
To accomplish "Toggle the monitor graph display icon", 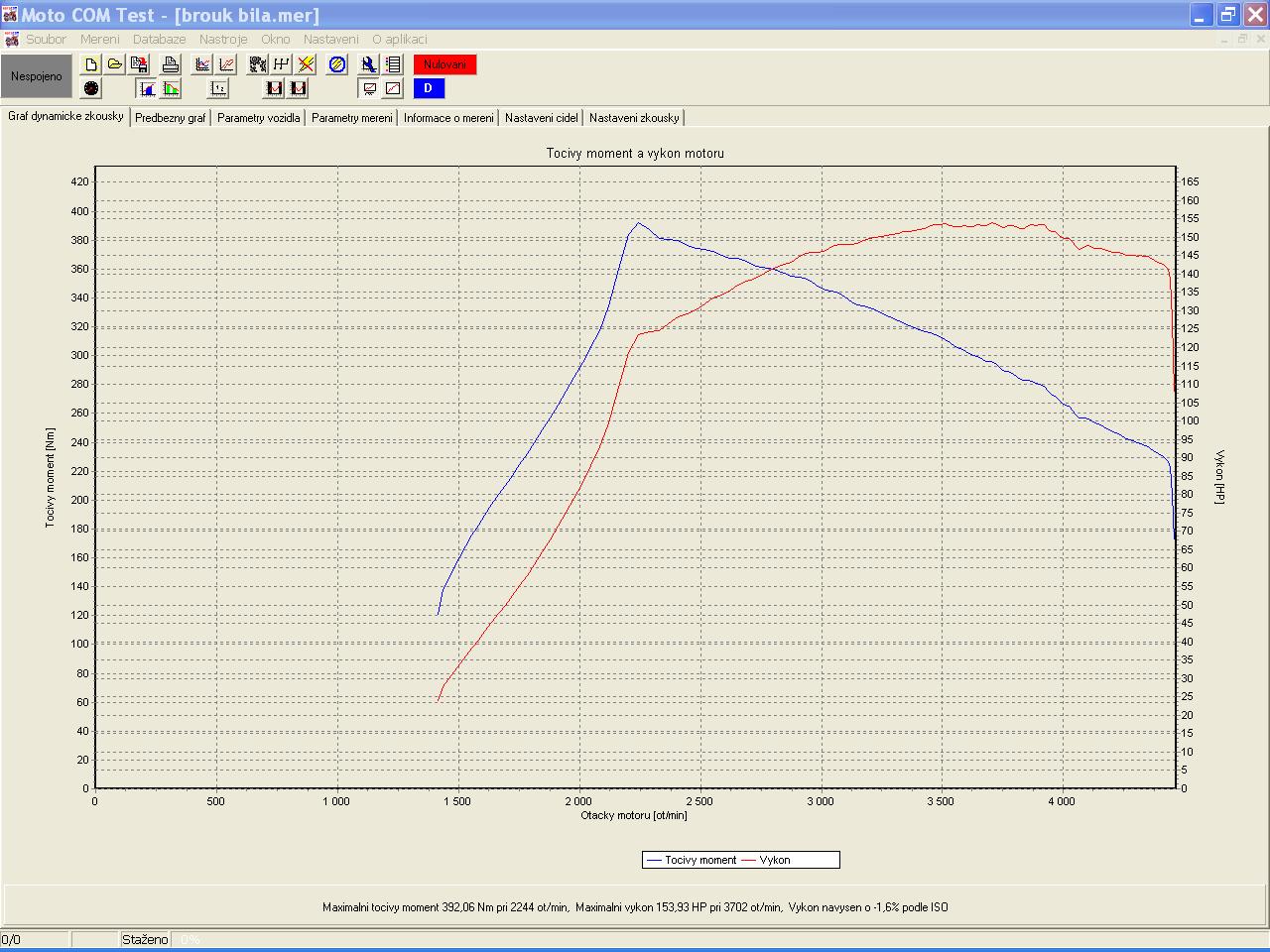I will coord(369,88).
